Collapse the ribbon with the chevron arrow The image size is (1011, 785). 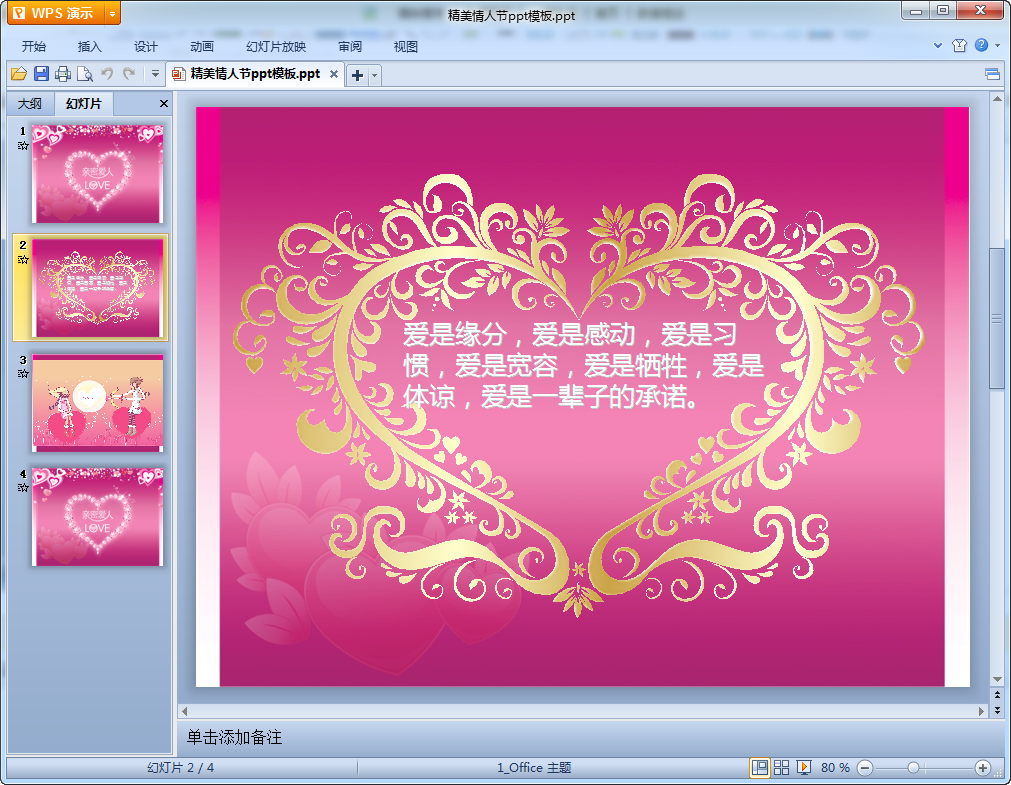pyautogui.click(x=938, y=45)
